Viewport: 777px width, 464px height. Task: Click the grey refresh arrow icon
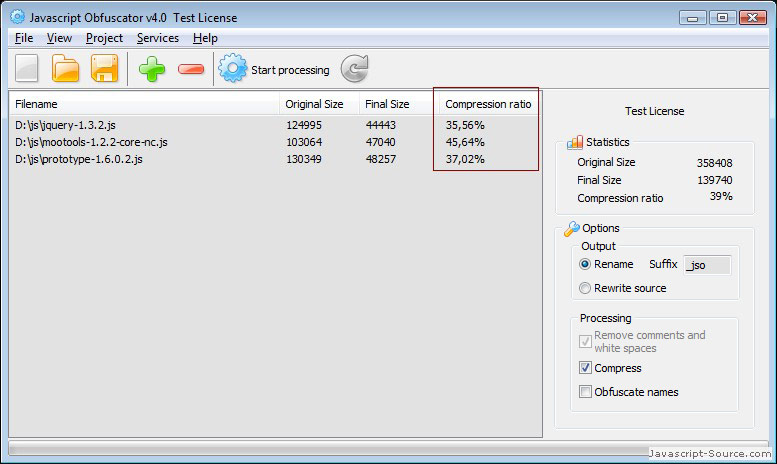(355, 68)
